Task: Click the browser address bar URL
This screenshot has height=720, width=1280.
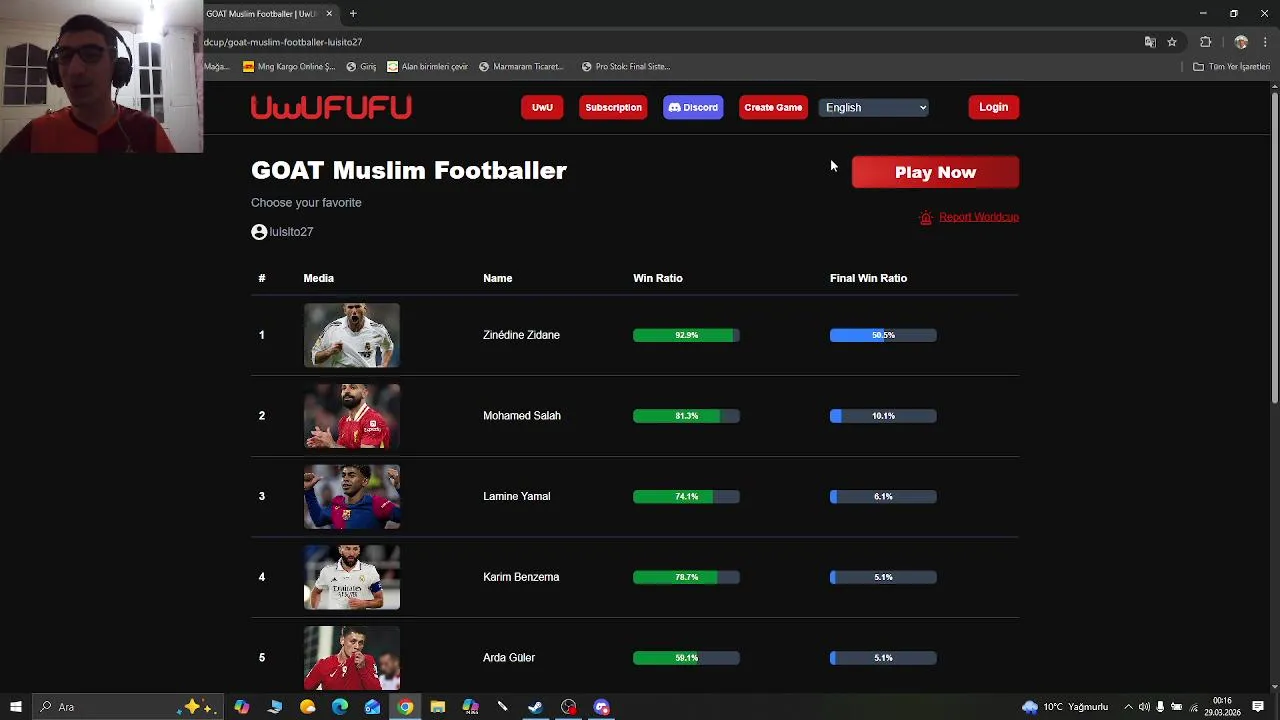Action: pyautogui.click(x=283, y=42)
